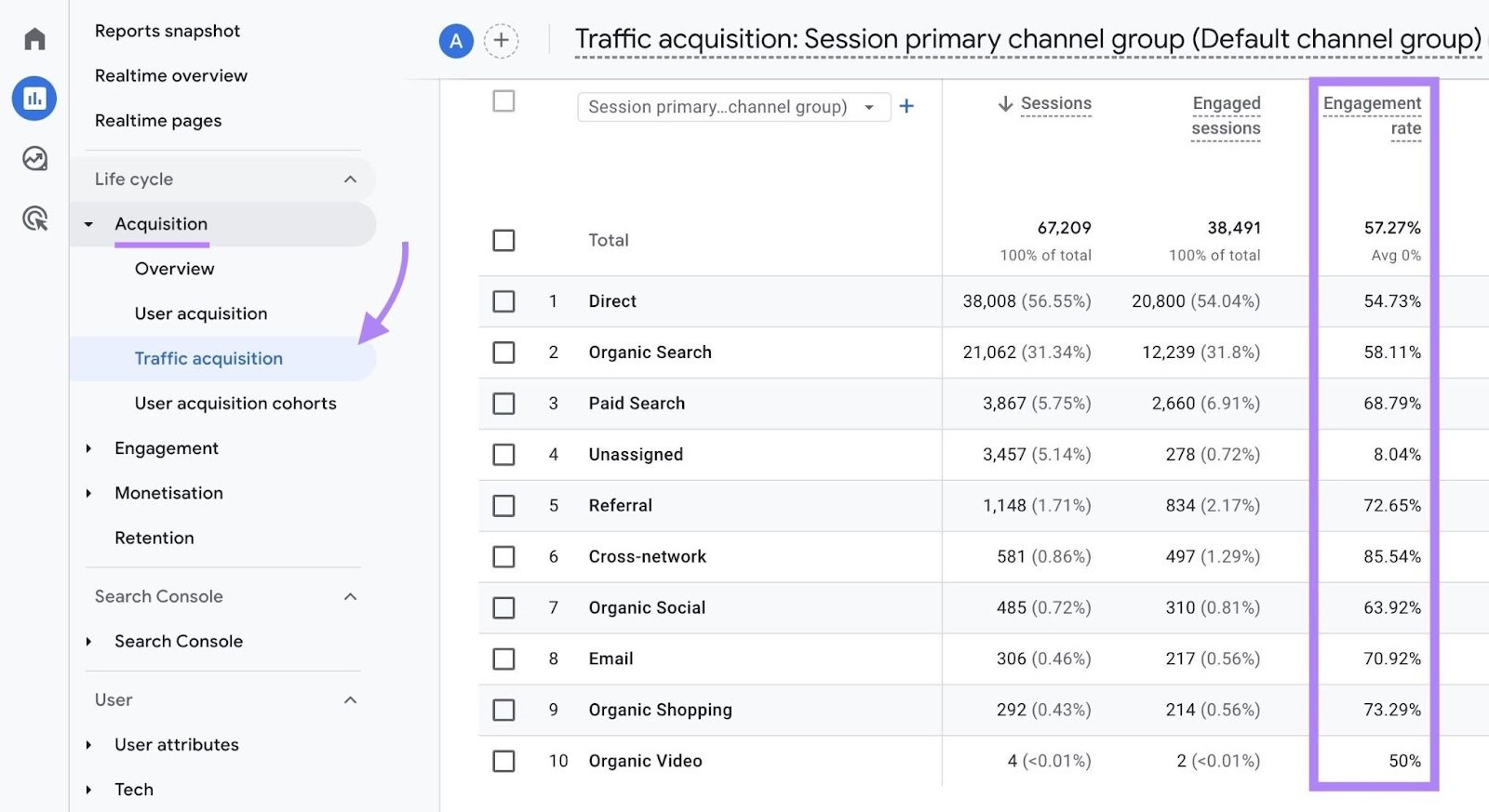Expand the Search Console tree arrow

pyautogui.click(x=88, y=642)
